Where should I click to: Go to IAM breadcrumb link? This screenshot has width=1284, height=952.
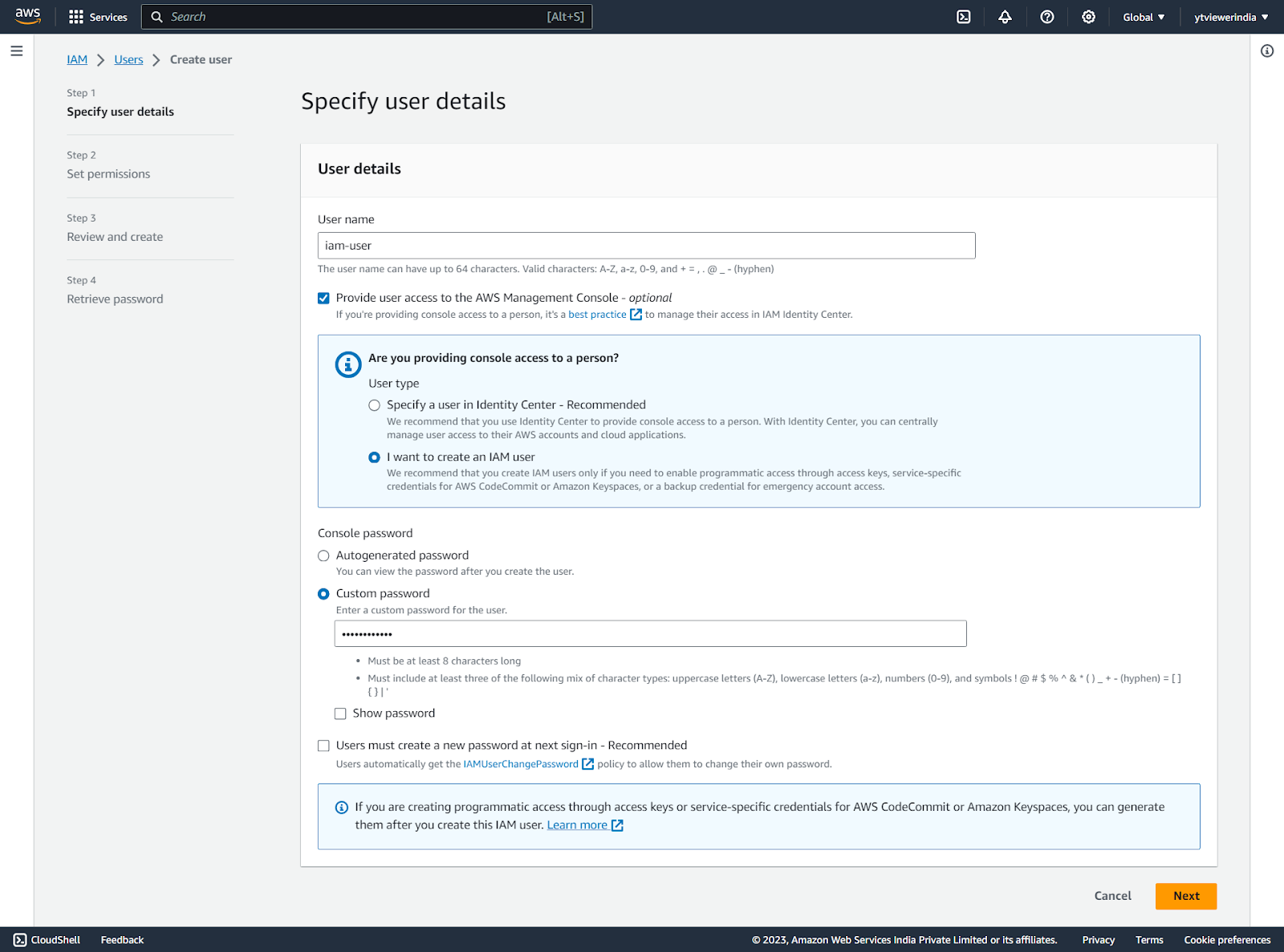pos(77,59)
